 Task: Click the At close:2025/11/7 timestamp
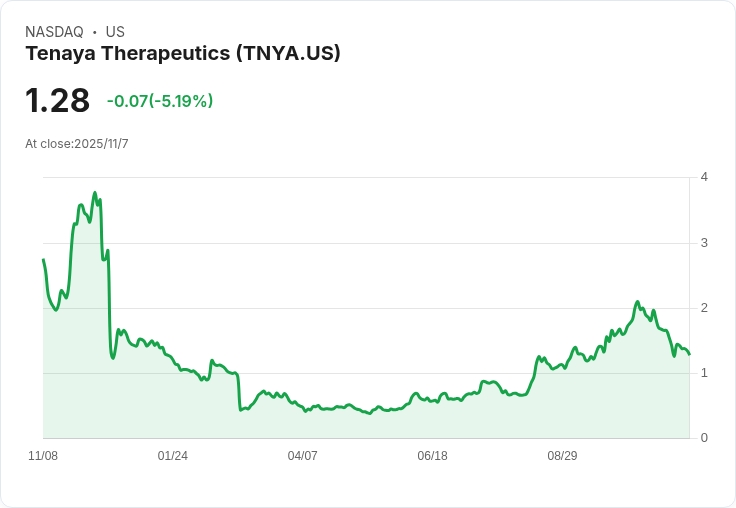pos(77,144)
